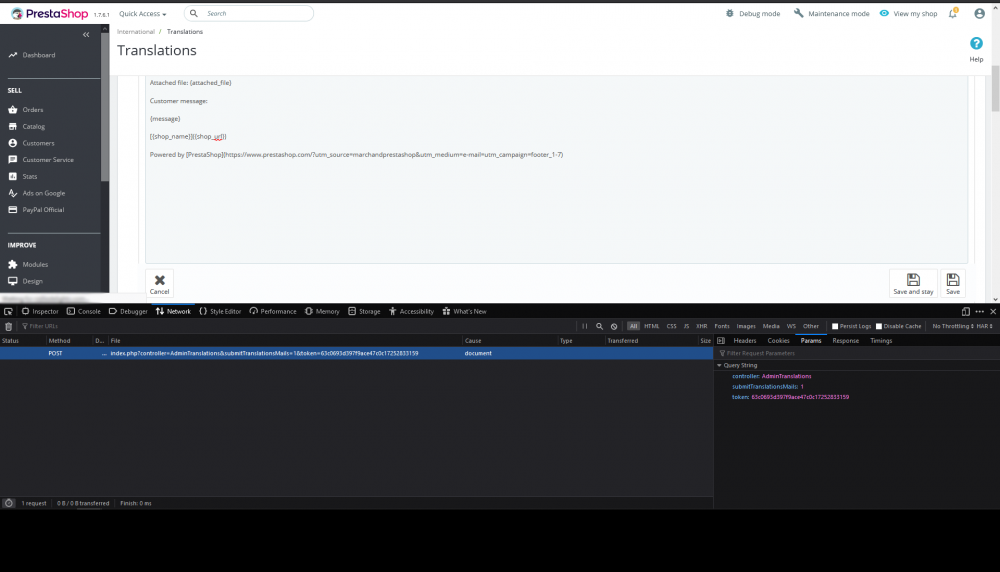Screen dimensions: 1000x572
Task: Enable Disable Cache checkbox
Action: [x=879, y=326]
